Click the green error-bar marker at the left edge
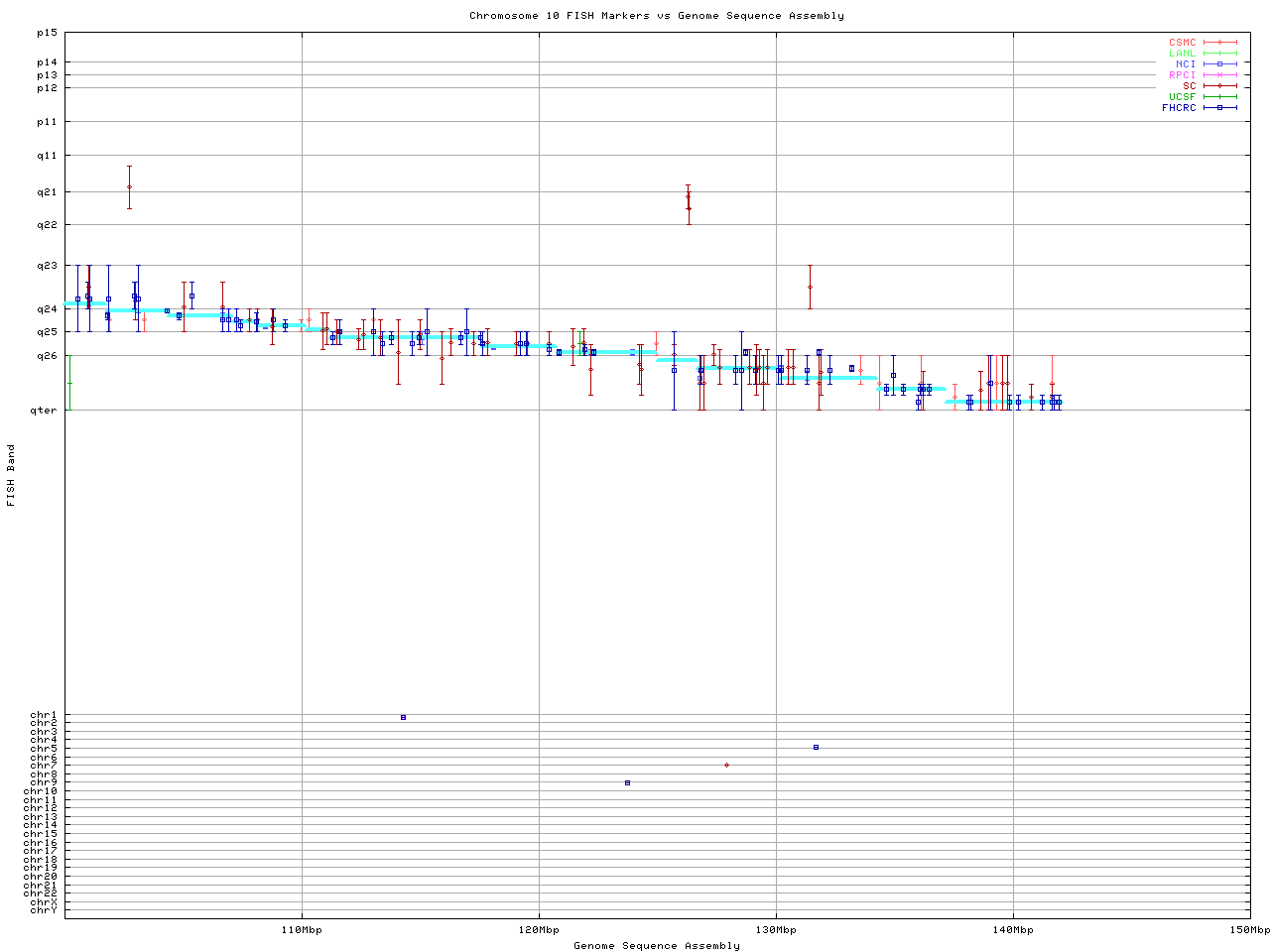Screen dimensions: 1270x952 point(69,383)
